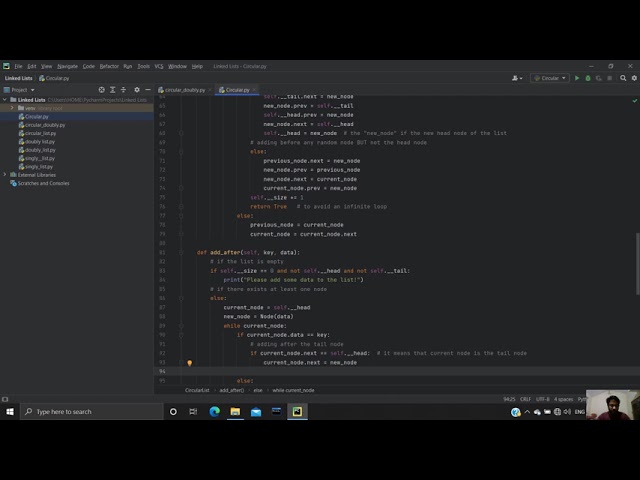Open the Refactor menu
640x480 pixels.
coord(109,66)
